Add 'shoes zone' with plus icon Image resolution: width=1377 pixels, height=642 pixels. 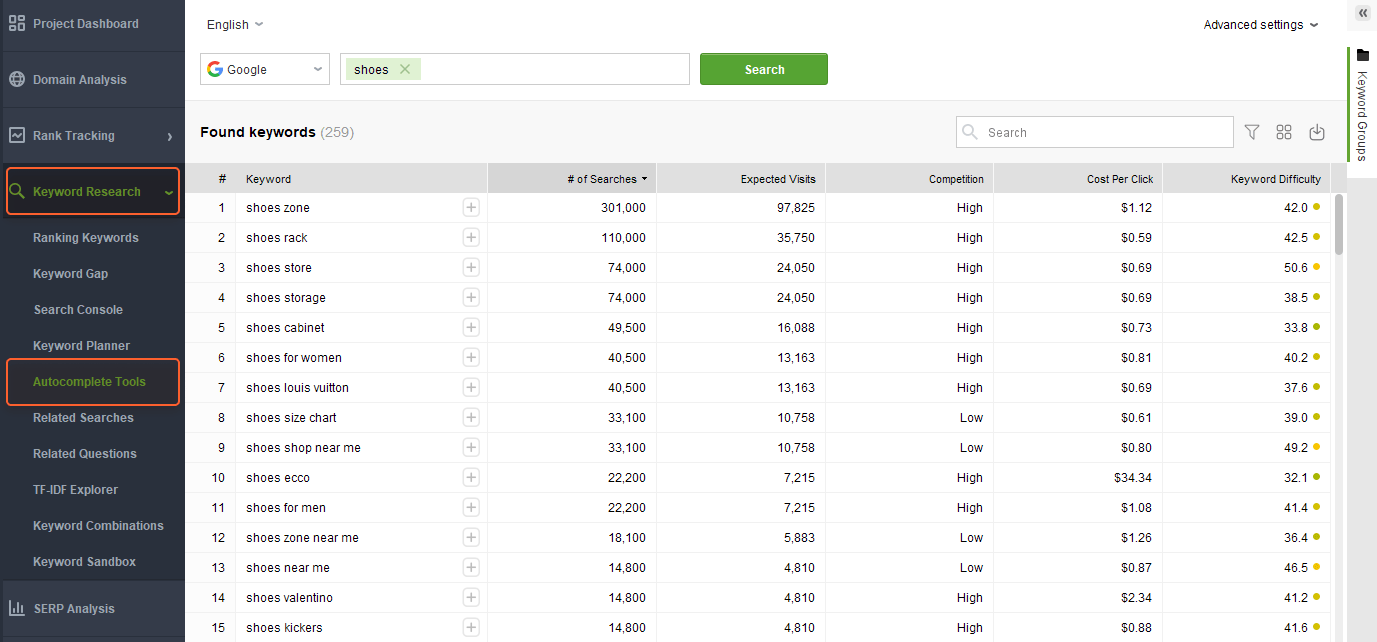(471, 208)
